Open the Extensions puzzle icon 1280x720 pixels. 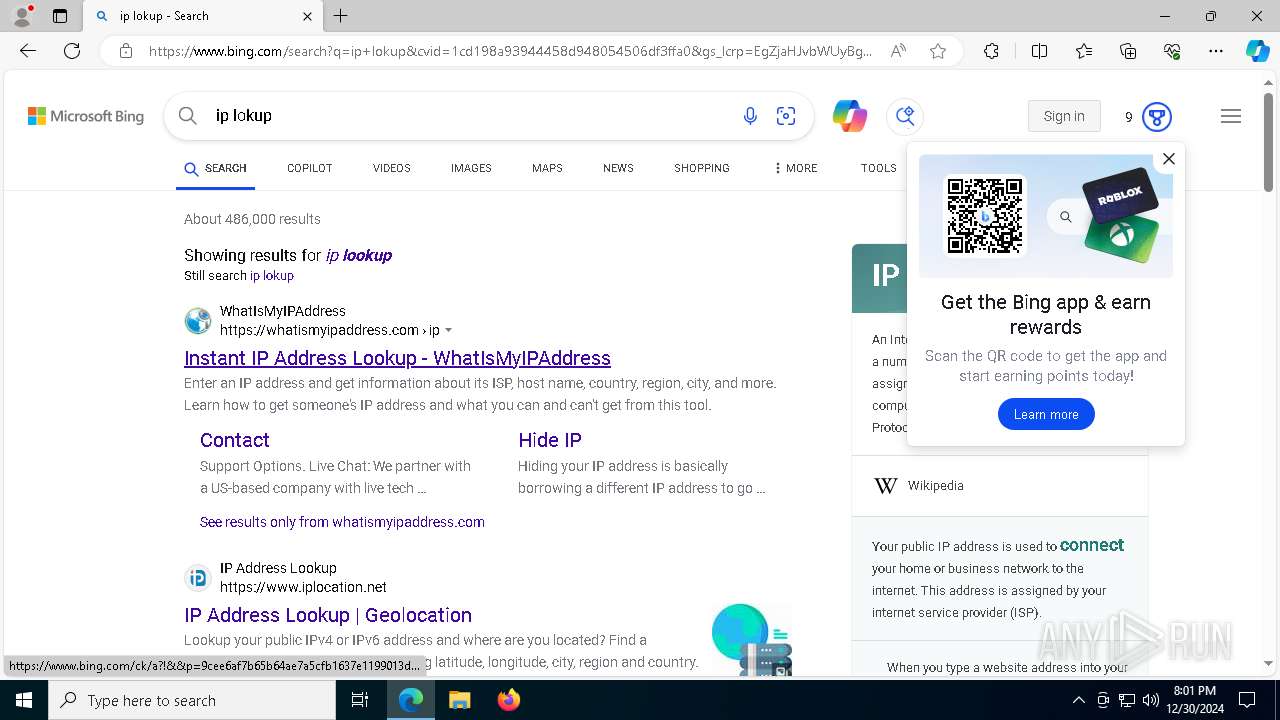click(991, 51)
